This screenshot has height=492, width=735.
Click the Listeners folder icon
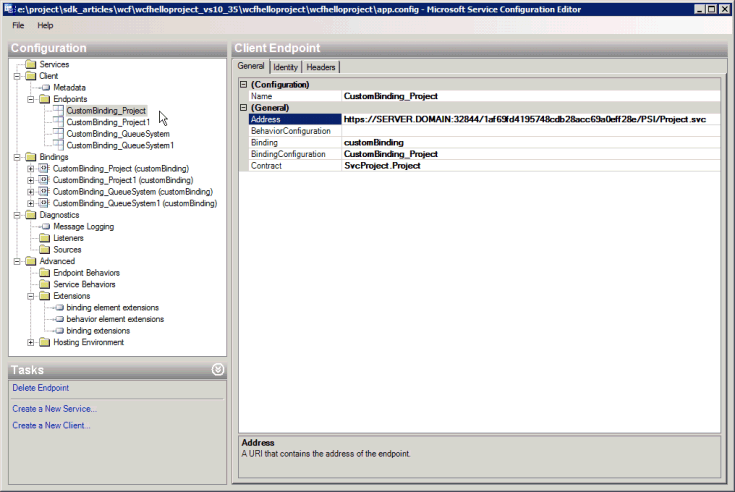(45, 238)
